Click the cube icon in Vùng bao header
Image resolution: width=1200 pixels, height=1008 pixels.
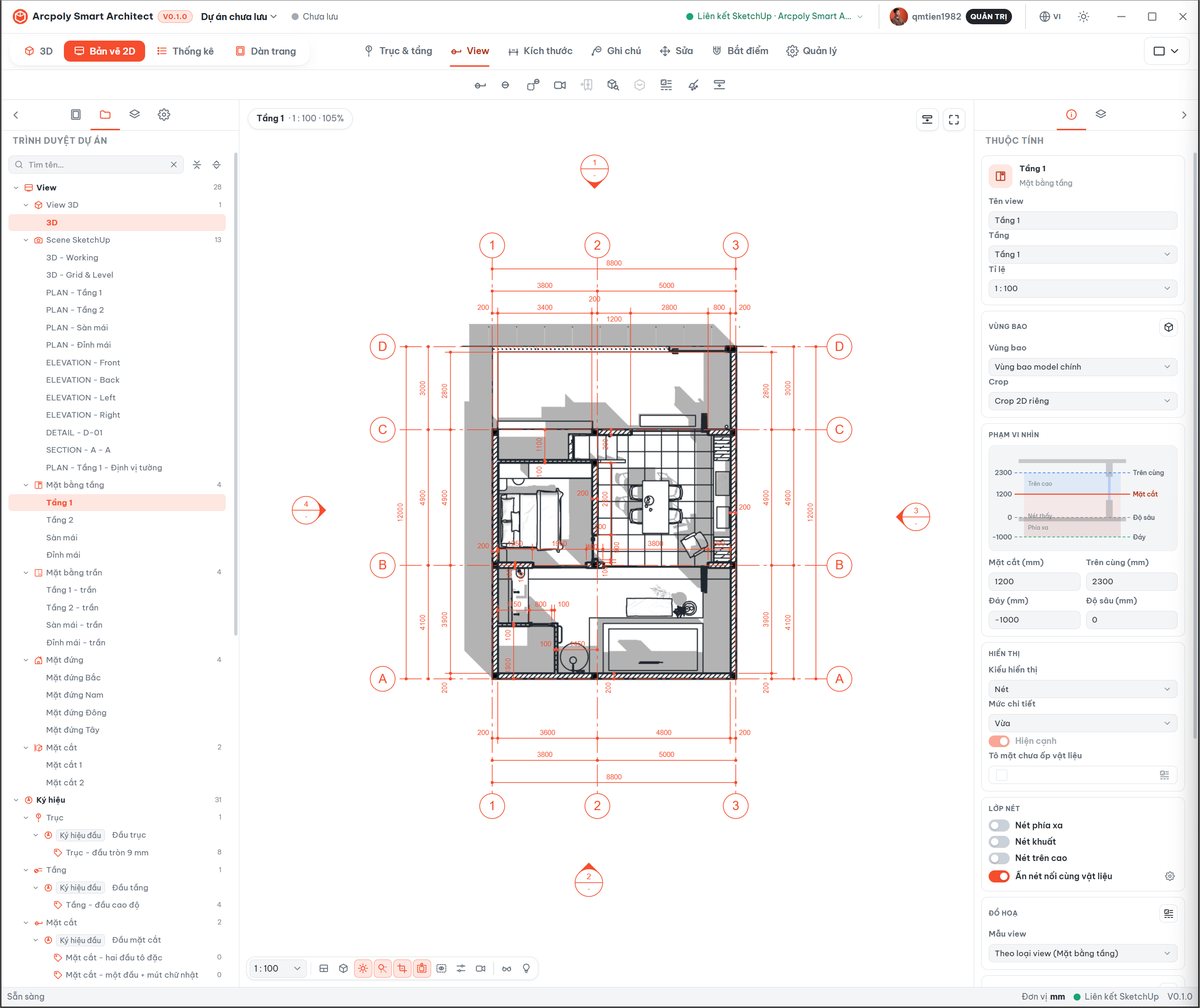(1168, 327)
